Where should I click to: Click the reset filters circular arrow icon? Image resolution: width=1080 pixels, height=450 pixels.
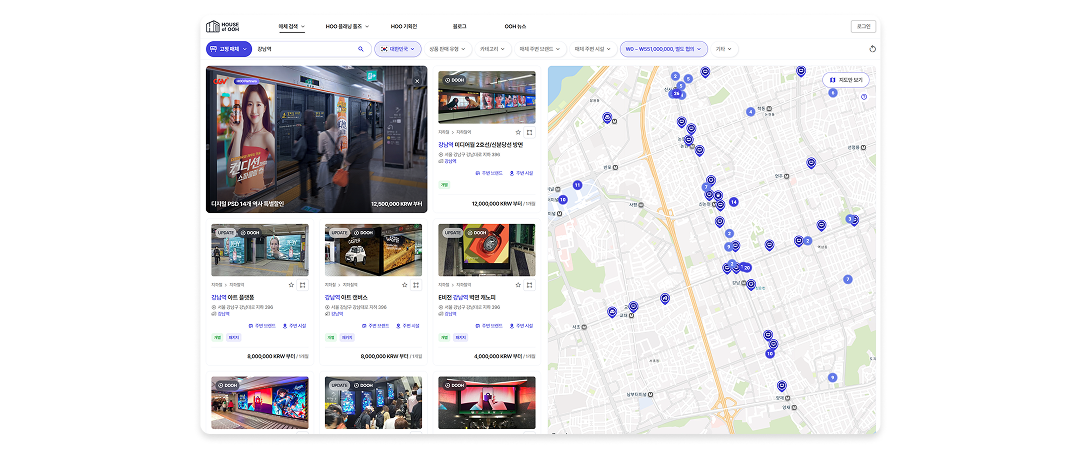tap(873, 49)
